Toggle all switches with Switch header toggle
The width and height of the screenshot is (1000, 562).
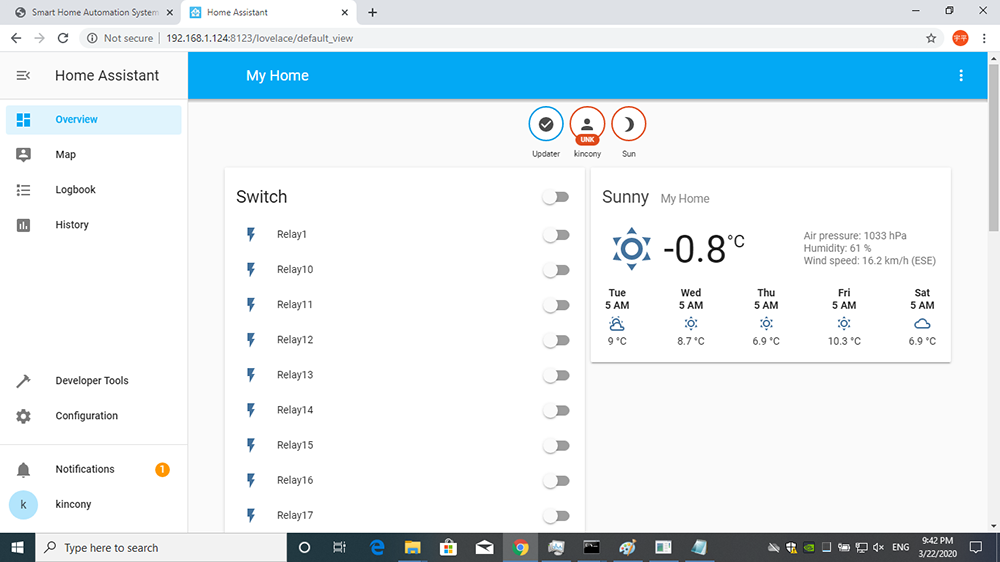coord(556,197)
